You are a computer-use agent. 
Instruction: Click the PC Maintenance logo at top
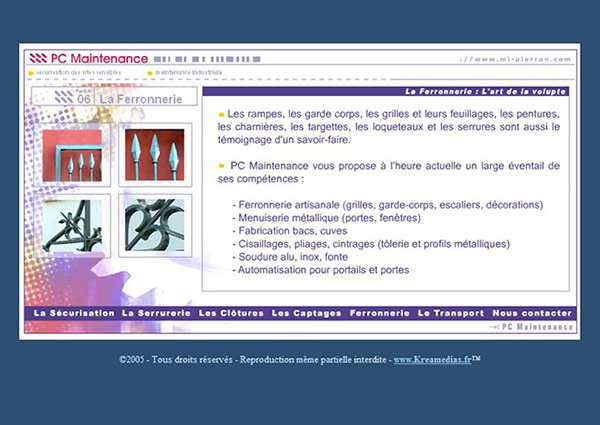89,59
